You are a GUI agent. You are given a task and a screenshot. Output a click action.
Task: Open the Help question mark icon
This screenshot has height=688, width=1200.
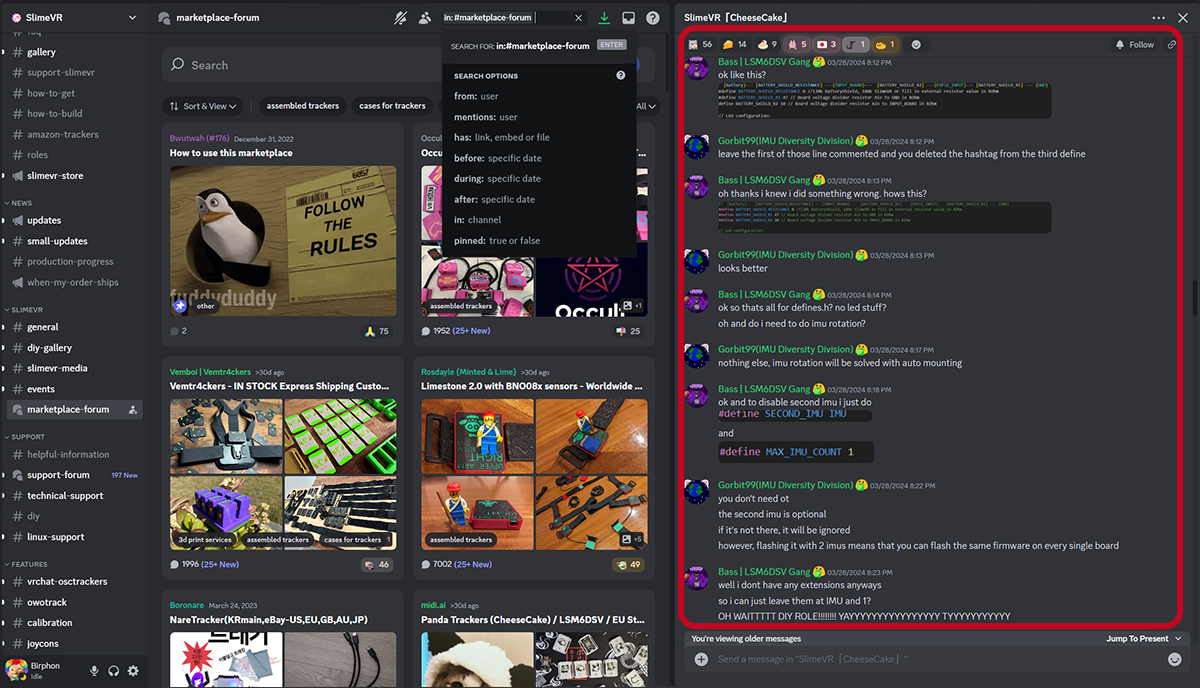pyautogui.click(x=653, y=18)
